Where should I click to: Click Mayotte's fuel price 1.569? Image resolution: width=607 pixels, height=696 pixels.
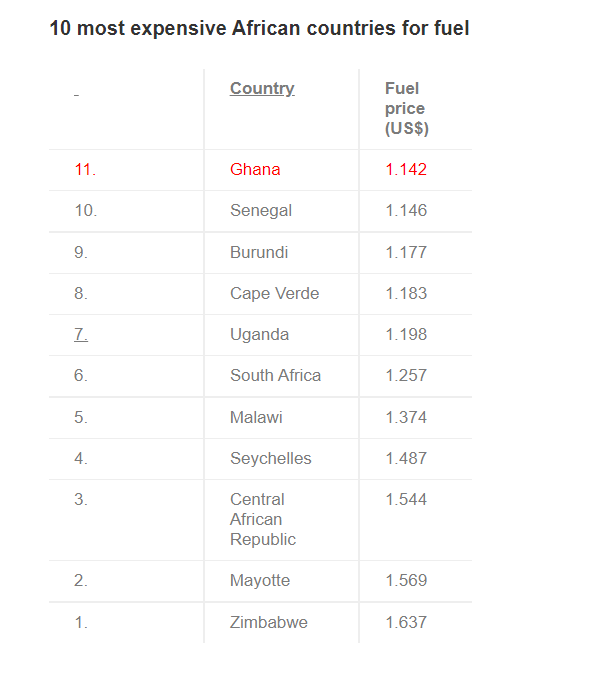pos(406,581)
